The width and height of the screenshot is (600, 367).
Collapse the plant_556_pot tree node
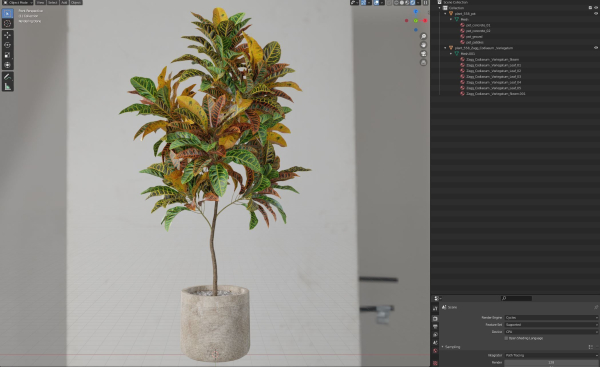[445, 14]
